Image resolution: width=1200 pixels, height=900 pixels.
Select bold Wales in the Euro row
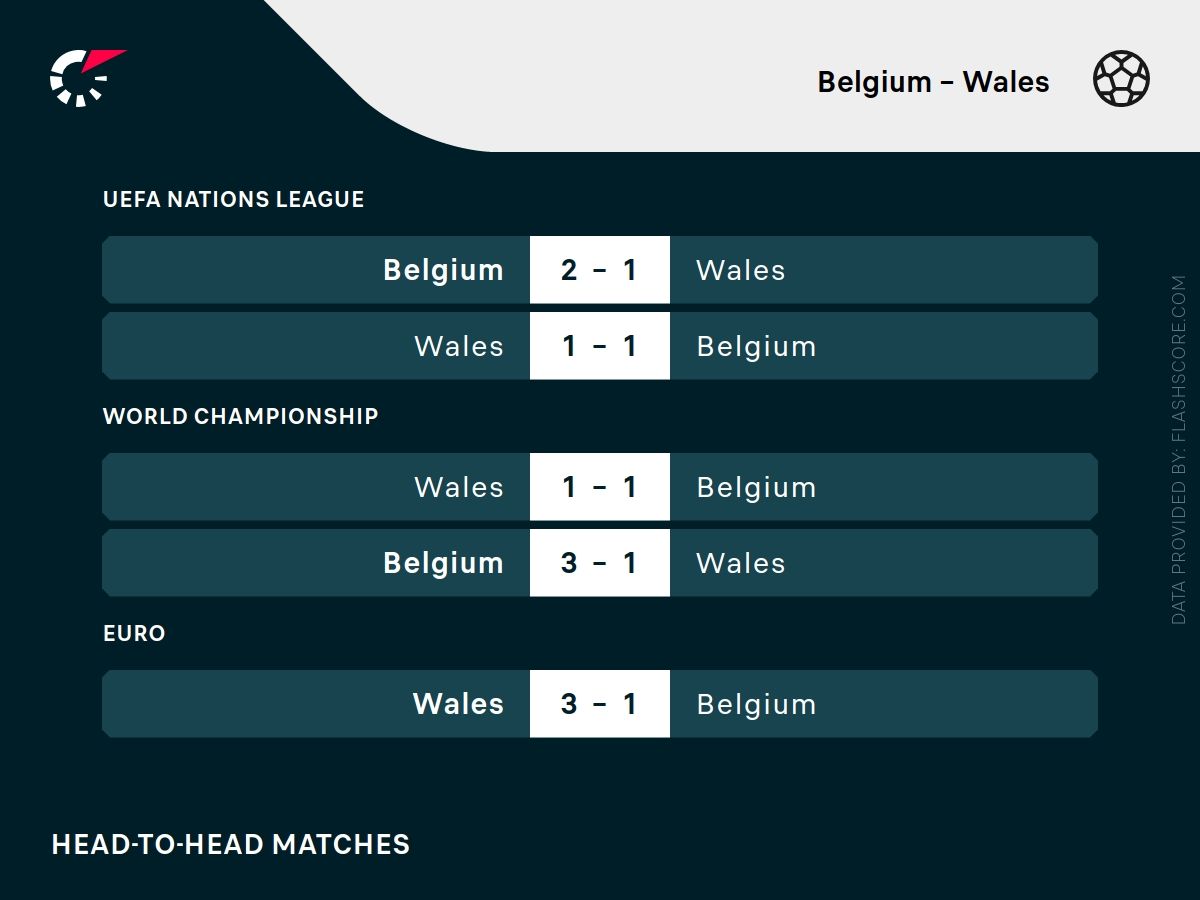(458, 704)
